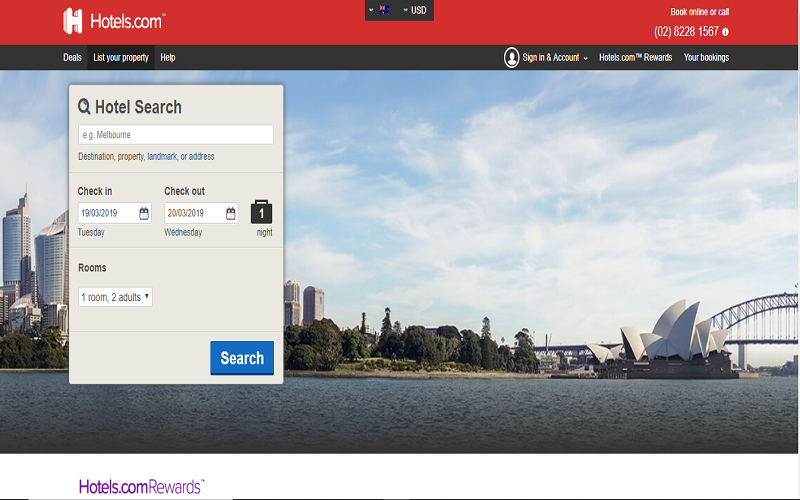800x500 pixels.
Task: Click the Hotels.com Rewards purple logo
Action: pyautogui.click(x=142, y=487)
